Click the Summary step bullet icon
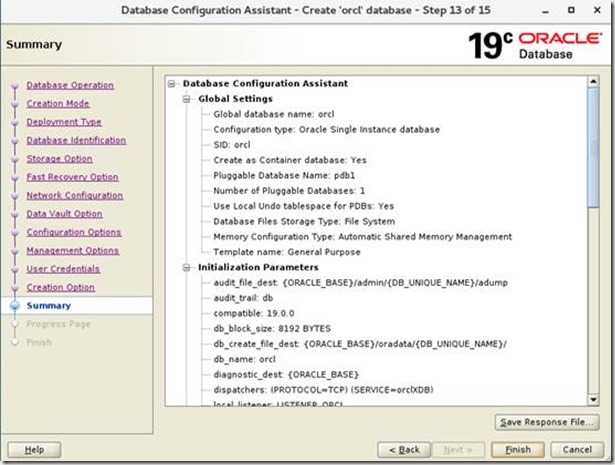 pos(15,306)
